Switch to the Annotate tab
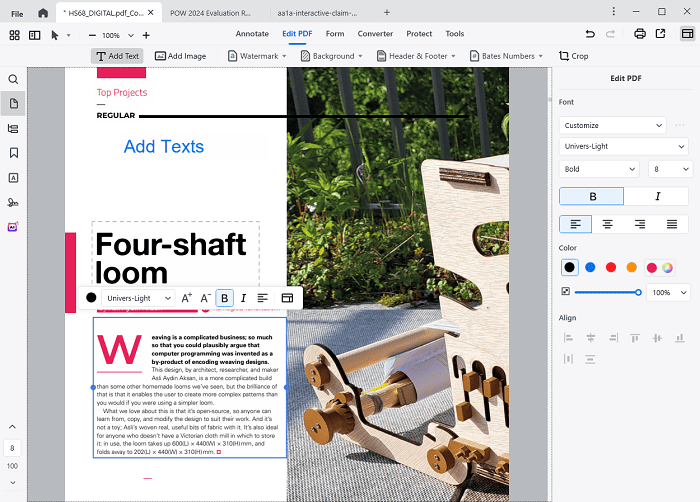This screenshot has width=700, height=502. (252, 34)
